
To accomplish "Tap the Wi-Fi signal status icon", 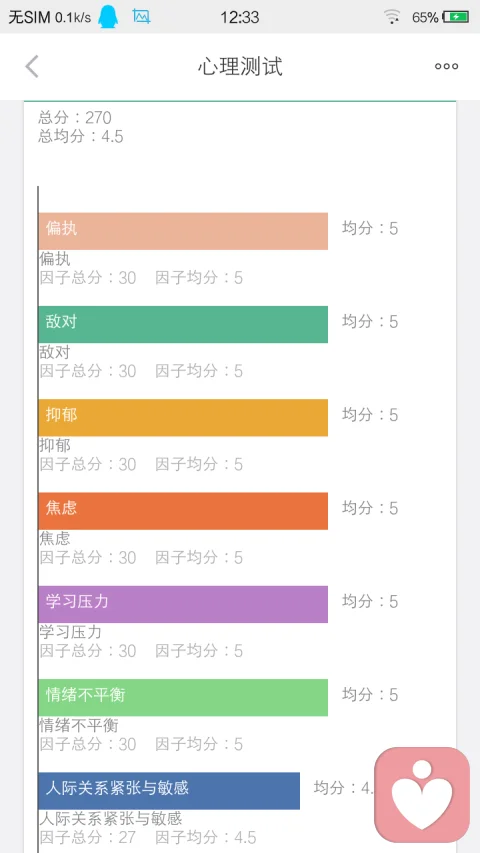I will 392,17.
